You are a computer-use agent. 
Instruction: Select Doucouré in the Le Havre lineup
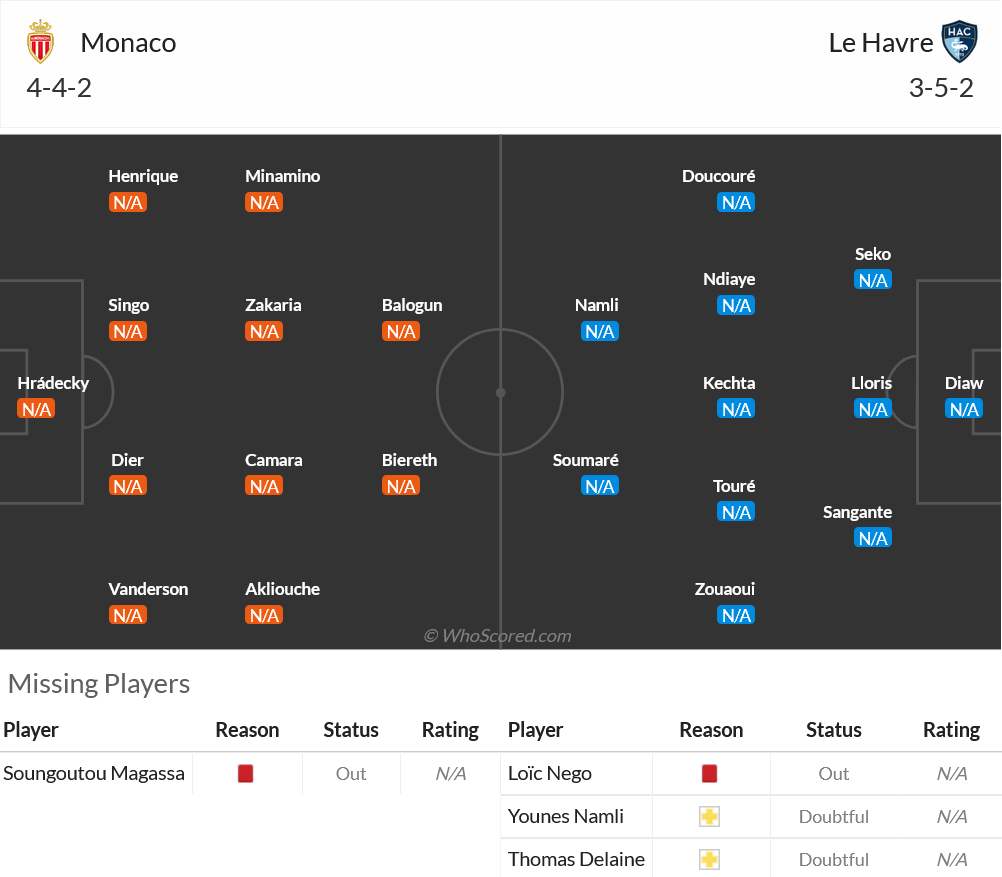[718, 176]
